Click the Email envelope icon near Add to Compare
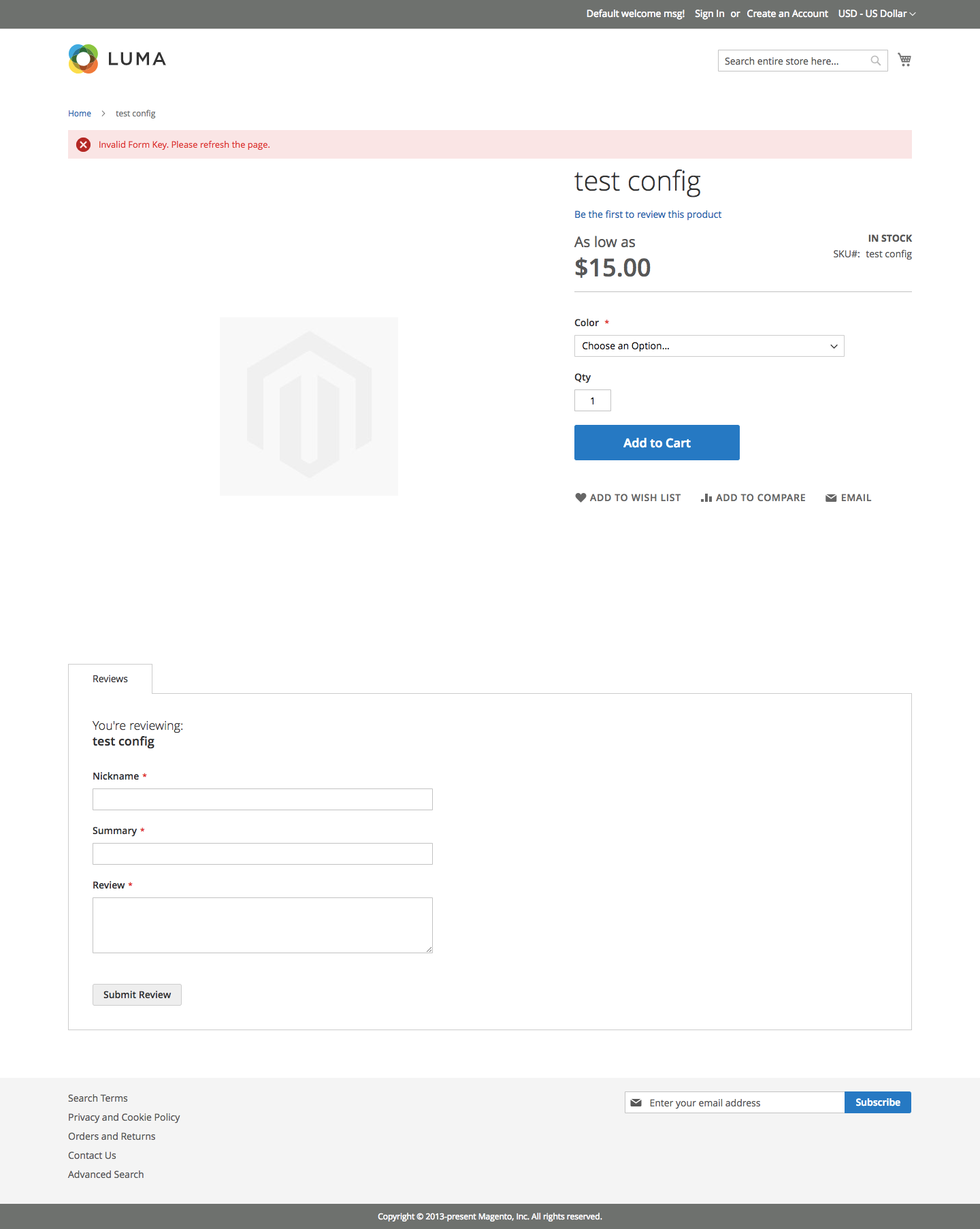The height and width of the screenshot is (1229, 980). (831, 497)
